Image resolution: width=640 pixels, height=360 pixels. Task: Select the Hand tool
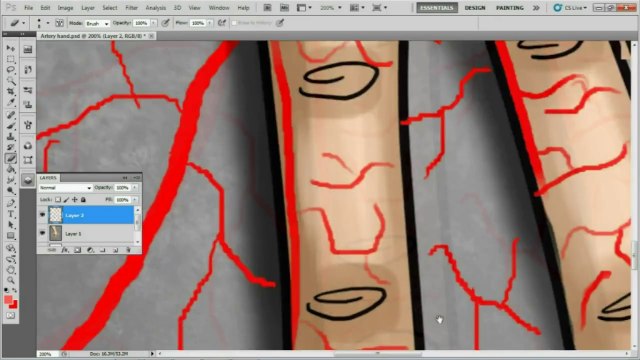coord(11,269)
